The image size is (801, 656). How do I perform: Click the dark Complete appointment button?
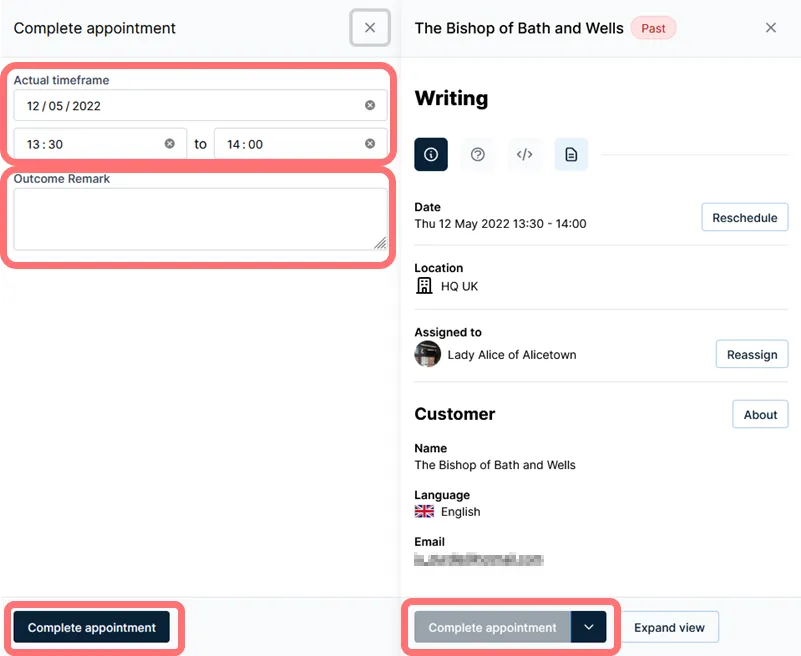[91, 627]
